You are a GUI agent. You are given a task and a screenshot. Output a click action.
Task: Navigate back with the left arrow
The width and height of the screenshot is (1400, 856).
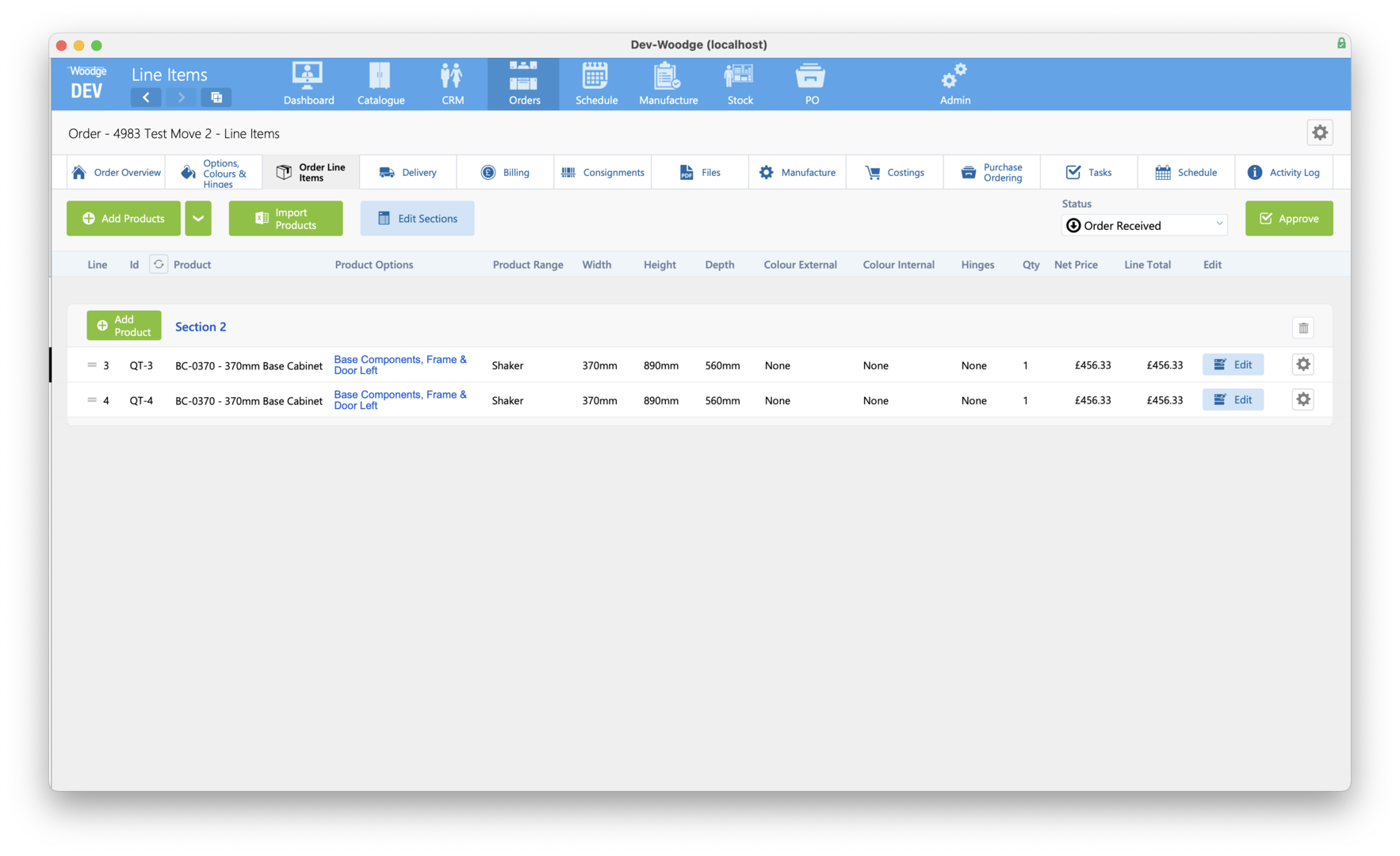146,97
